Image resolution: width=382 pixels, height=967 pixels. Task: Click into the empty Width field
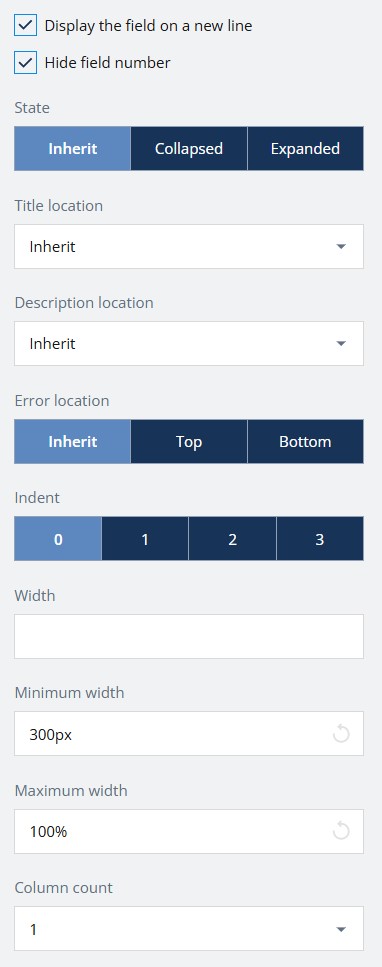click(x=189, y=636)
